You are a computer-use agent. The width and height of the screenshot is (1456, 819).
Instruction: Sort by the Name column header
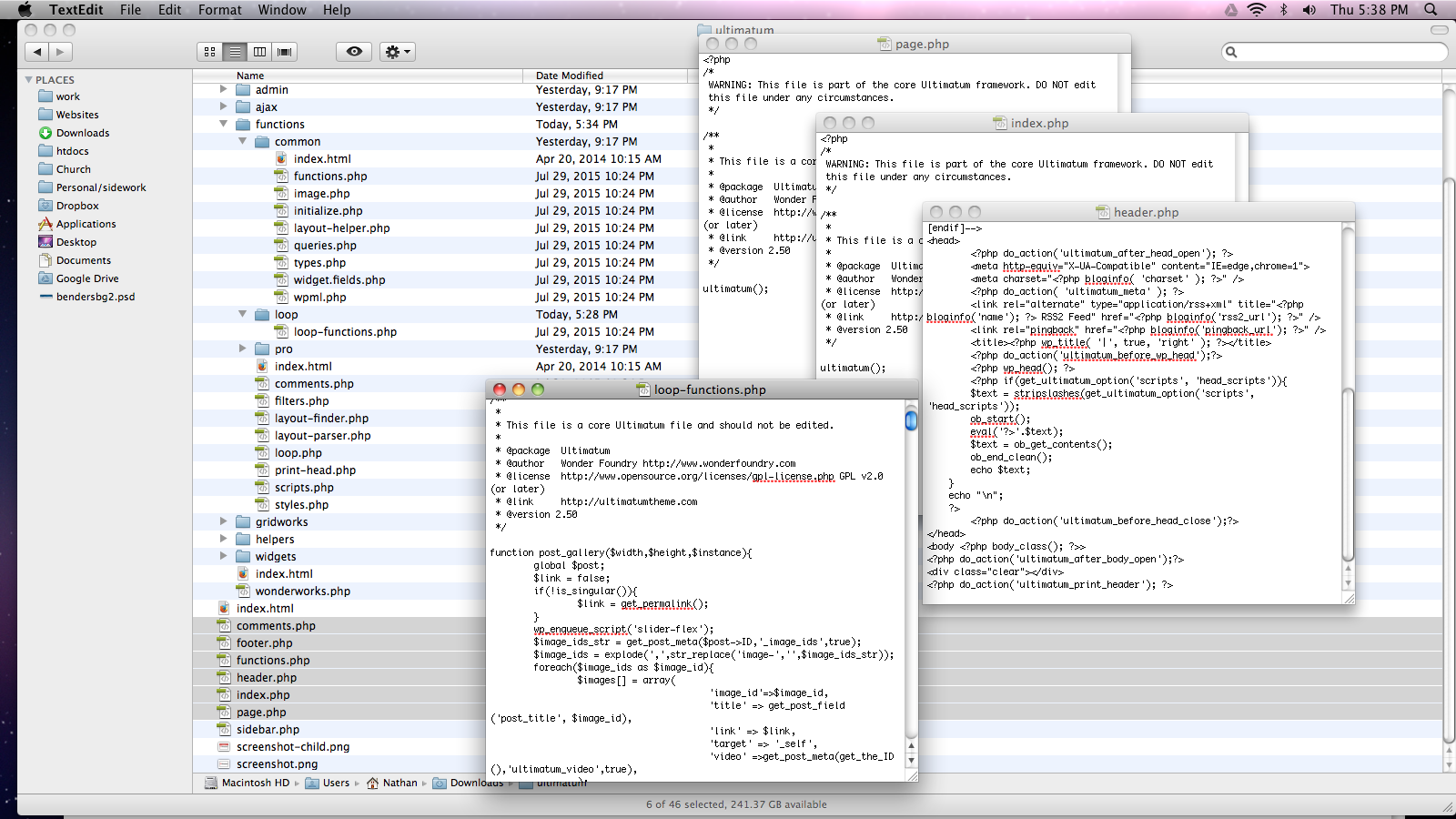point(358,76)
